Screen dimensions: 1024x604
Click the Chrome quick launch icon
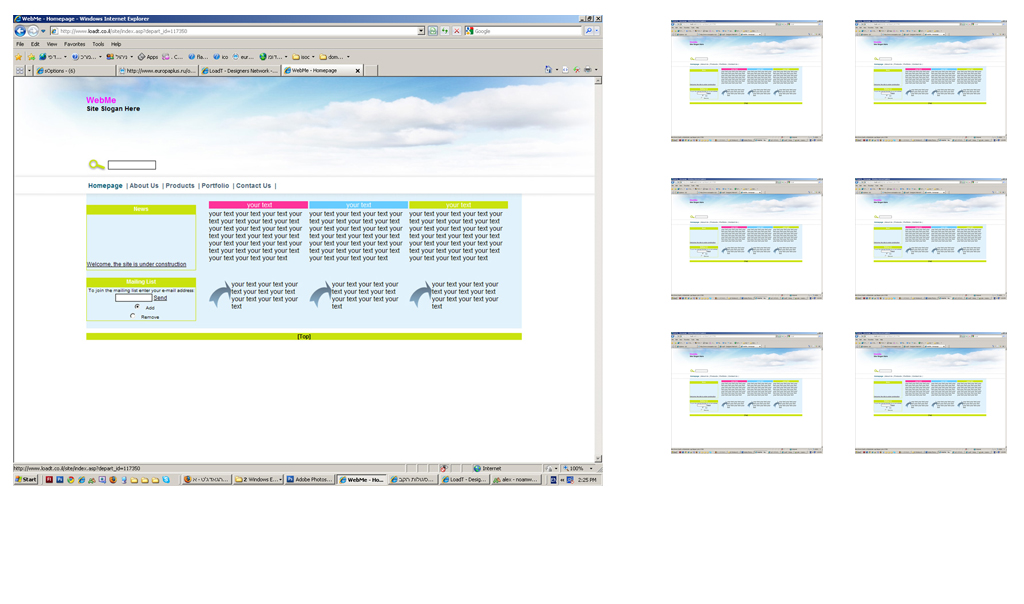pyautogui.click(x=71, y=479)
